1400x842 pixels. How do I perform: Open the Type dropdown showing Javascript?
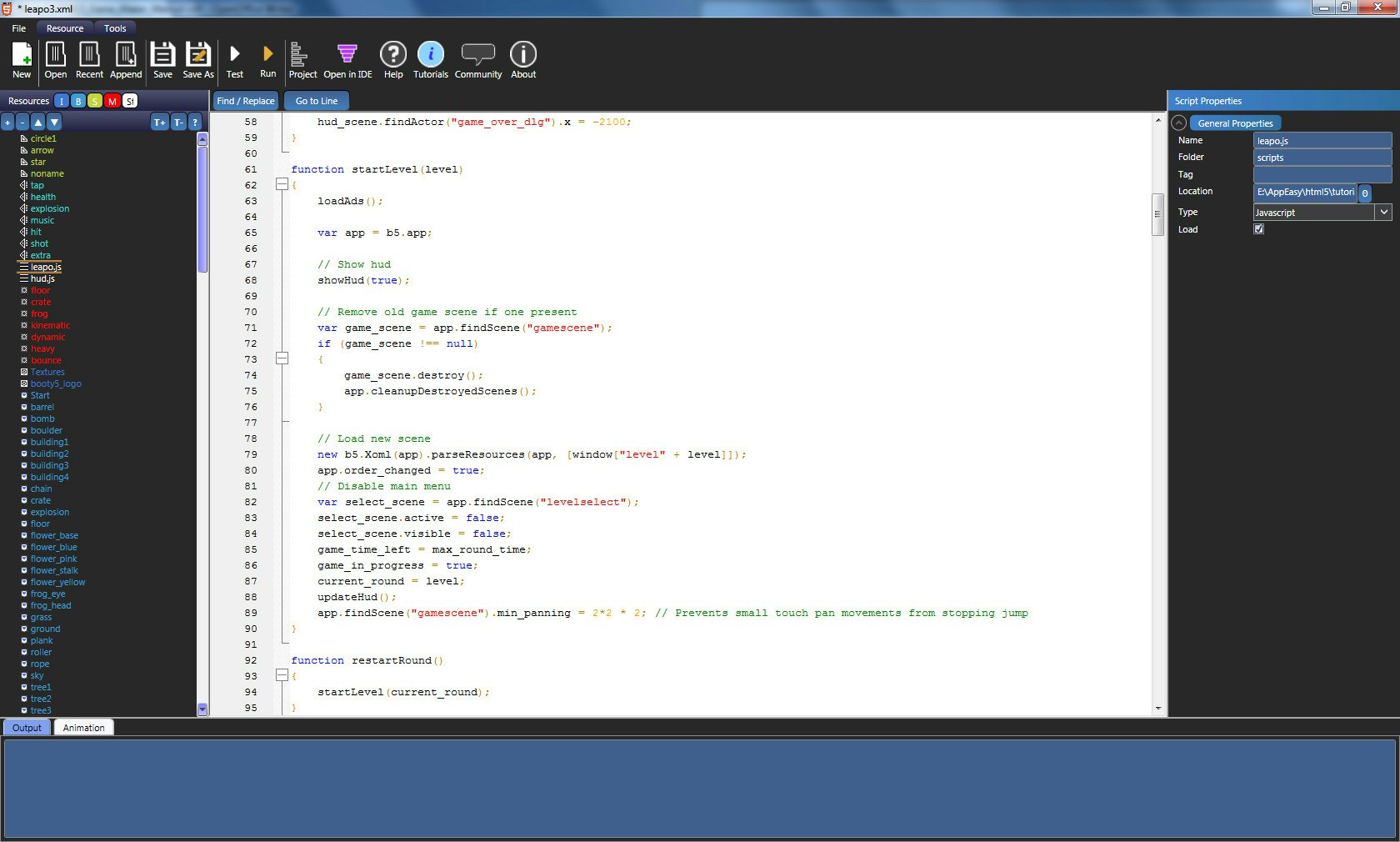click(x=1383, y=212)
